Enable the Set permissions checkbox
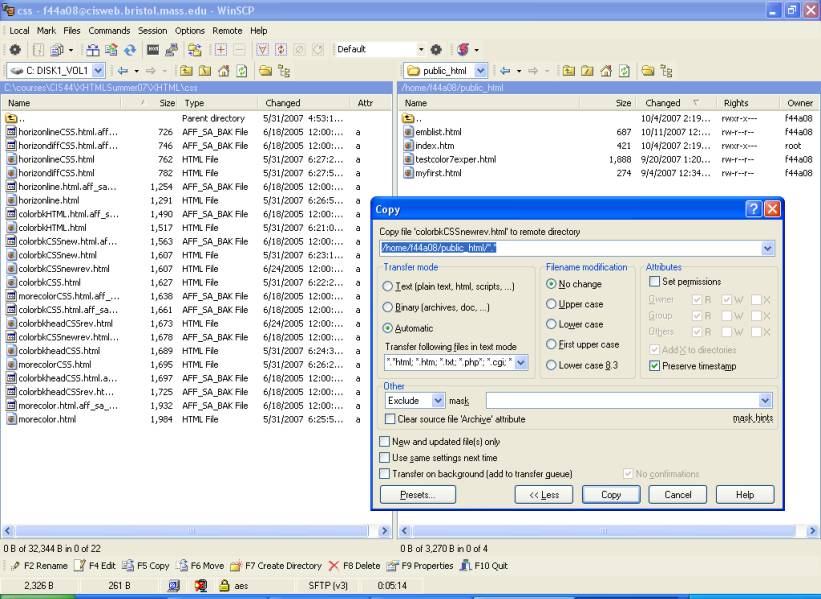The image size is (821, 599). click(654, 282)
